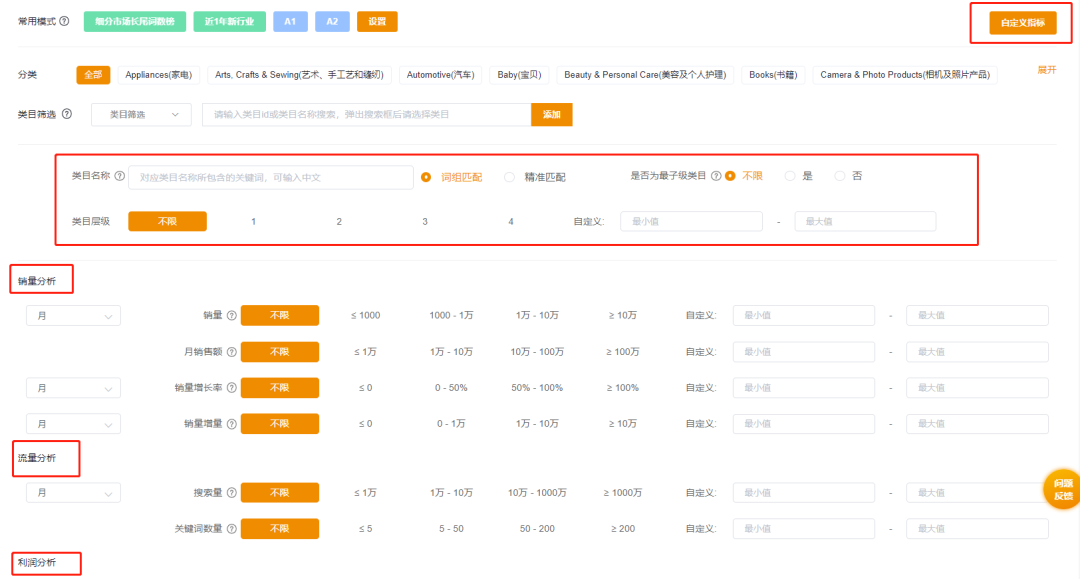Select 不限 radio for 最子级类目

[x=730, y=176]
